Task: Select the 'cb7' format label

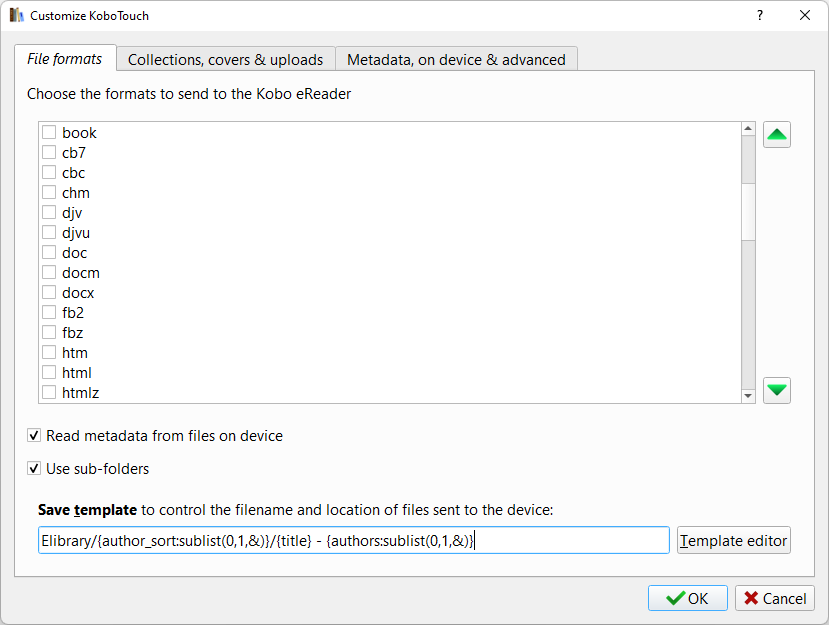Action: (x=74, y=153)
